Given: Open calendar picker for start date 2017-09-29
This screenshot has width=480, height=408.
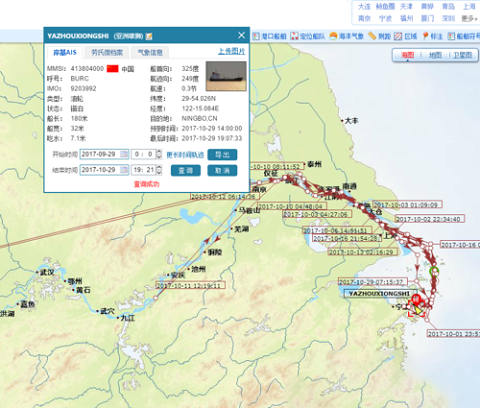Looking at the screenshot, I should 124,154.
